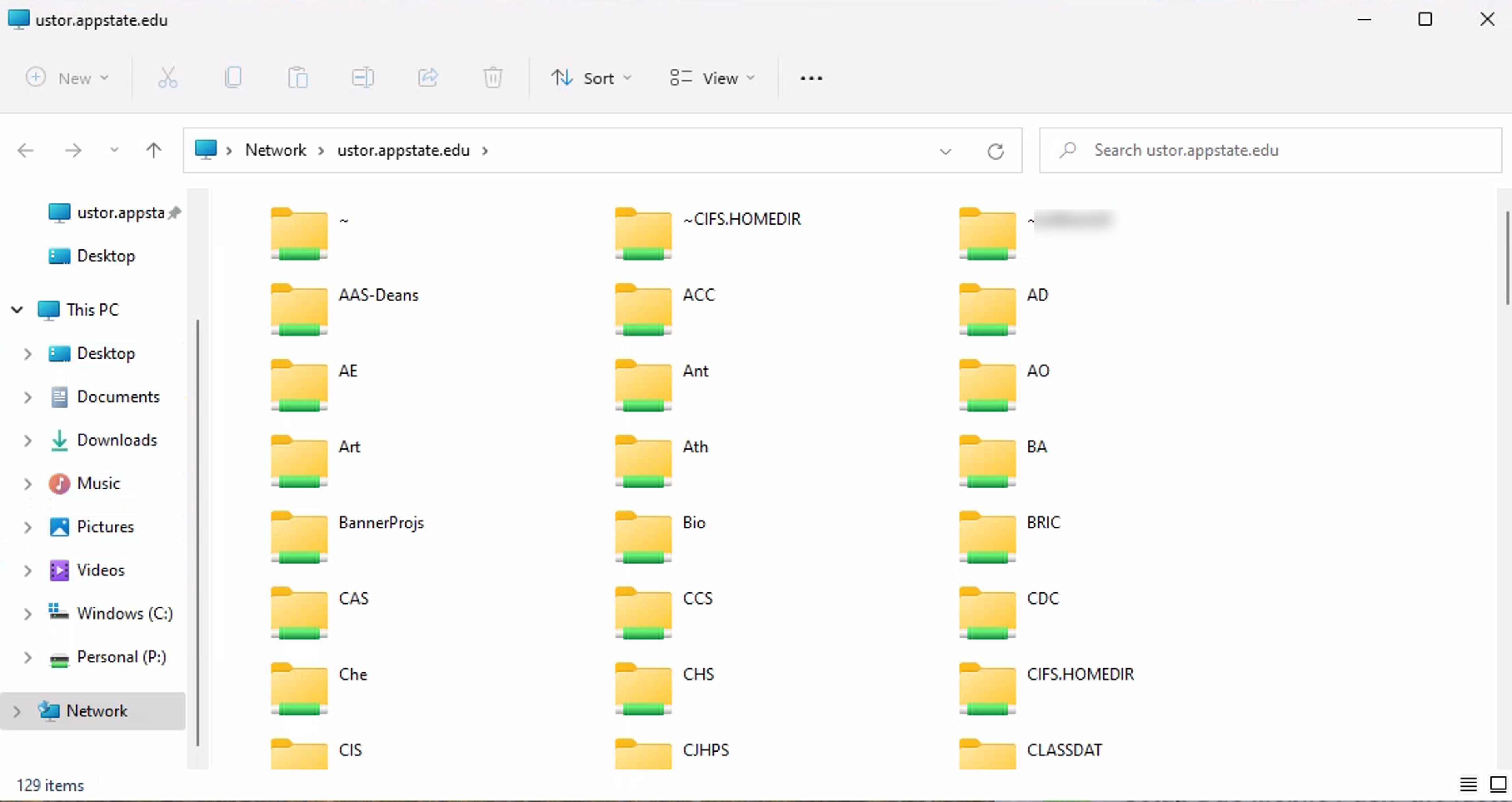
Task: Expand the Windows (C:) tree node
Action: [28, 614]
